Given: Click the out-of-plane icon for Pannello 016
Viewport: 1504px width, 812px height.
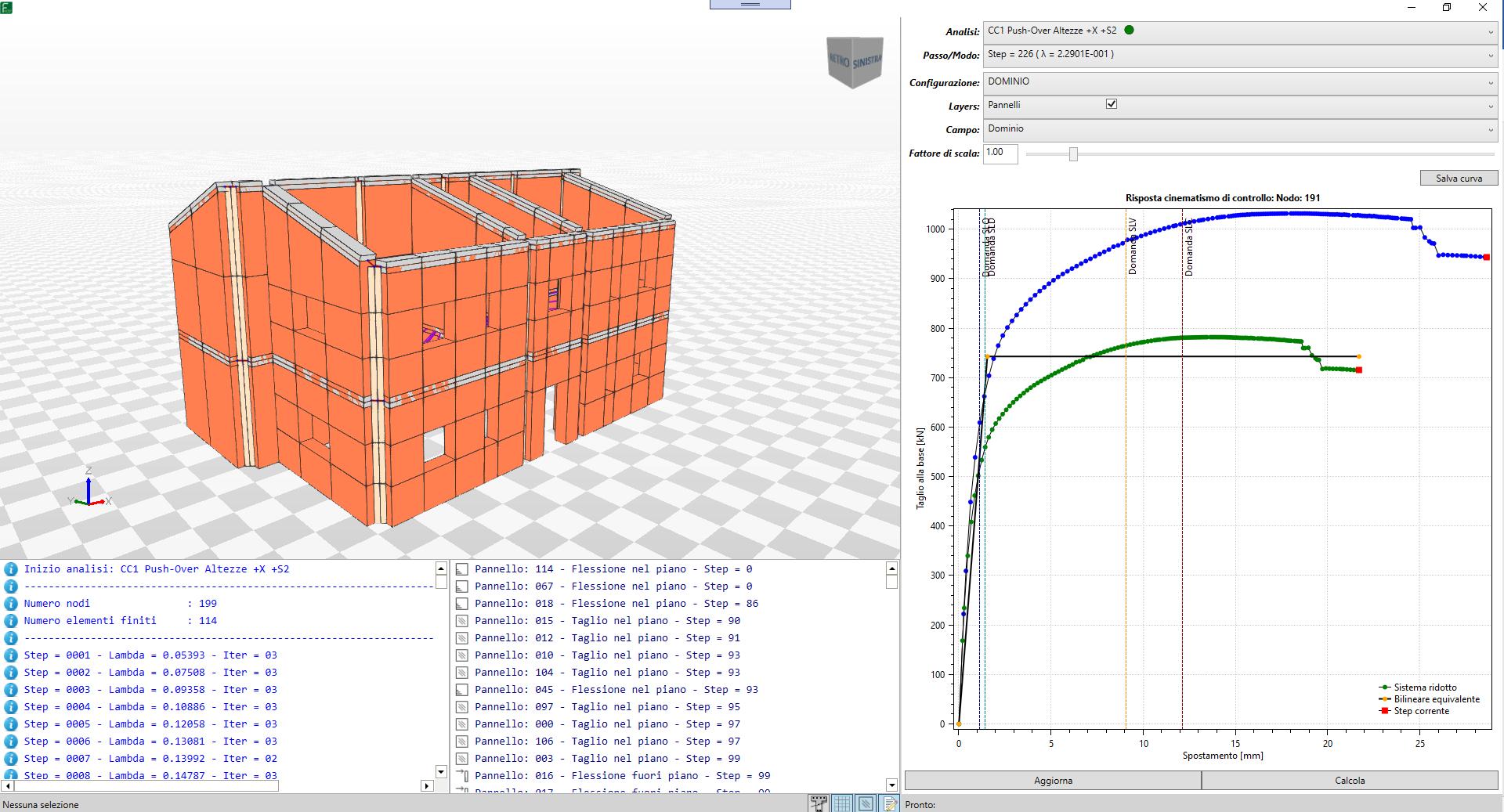Looking at the screenshot, I should point(462,776).
